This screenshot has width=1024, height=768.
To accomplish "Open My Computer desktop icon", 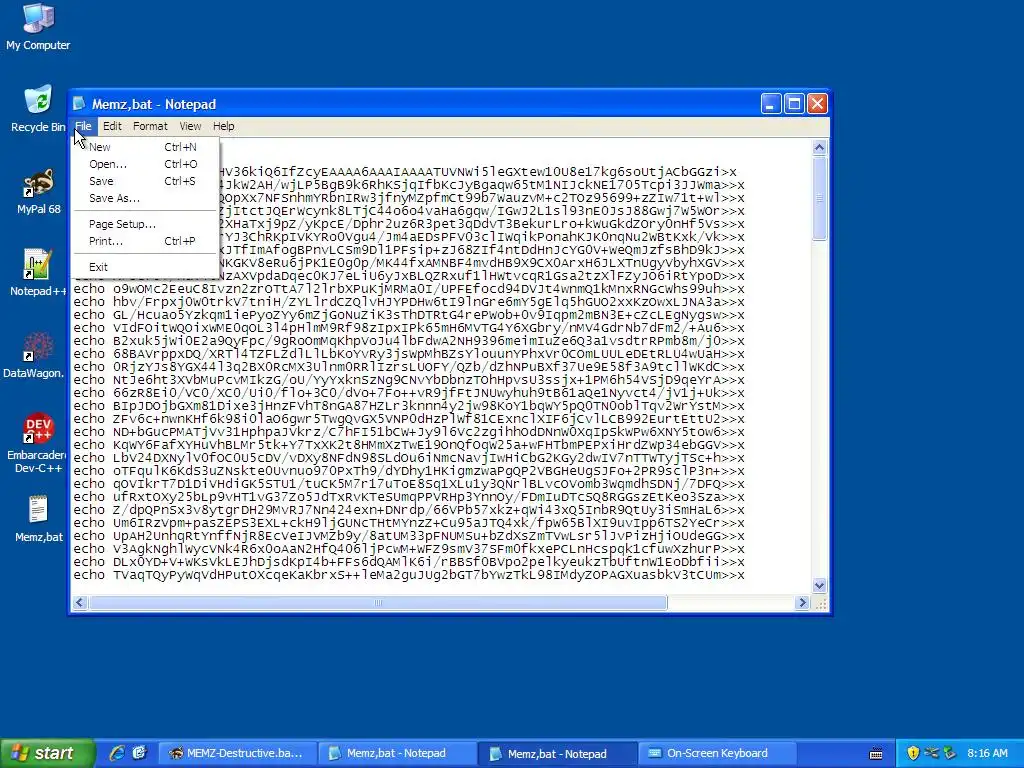I will [38, 26].
